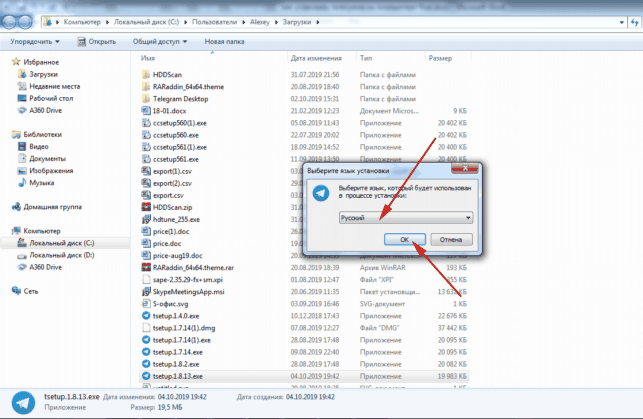643x419 pixels.
Task: Click the Открыть toolbar button
Action: 97,41
